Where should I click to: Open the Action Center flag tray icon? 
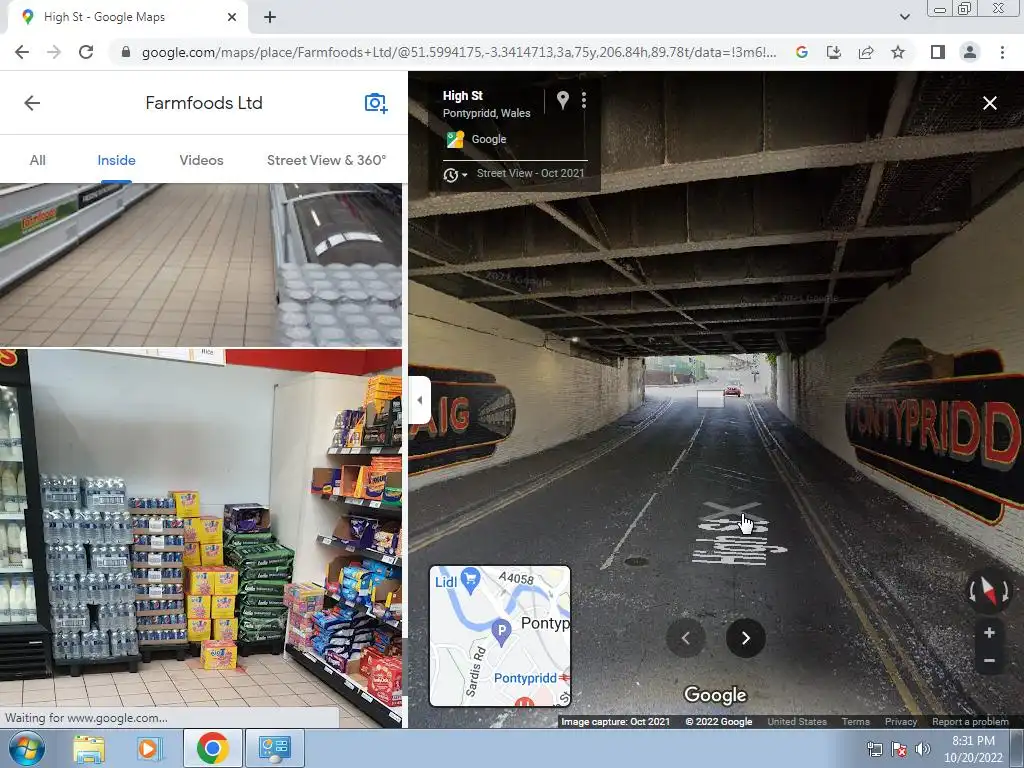click(899, 749)
